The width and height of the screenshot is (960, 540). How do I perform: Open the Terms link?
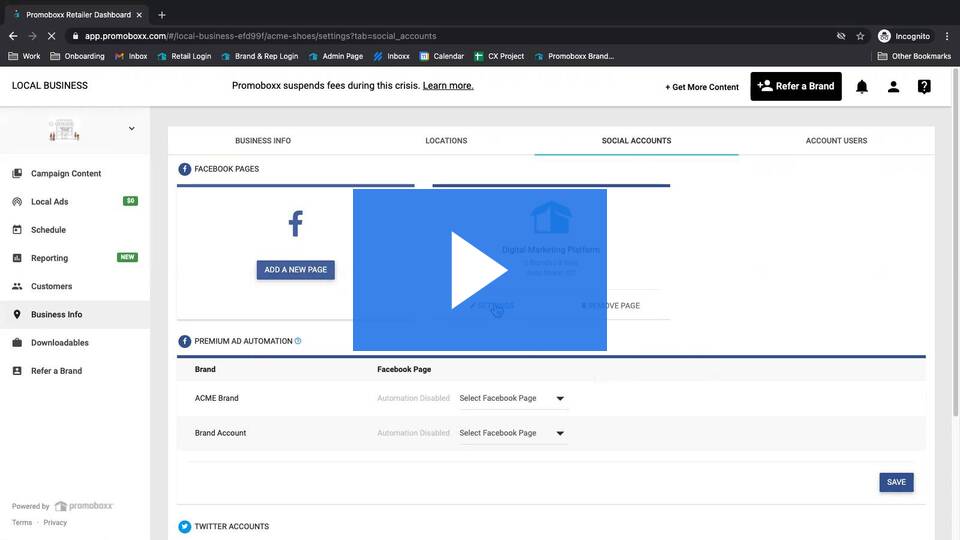click(22, 522)
